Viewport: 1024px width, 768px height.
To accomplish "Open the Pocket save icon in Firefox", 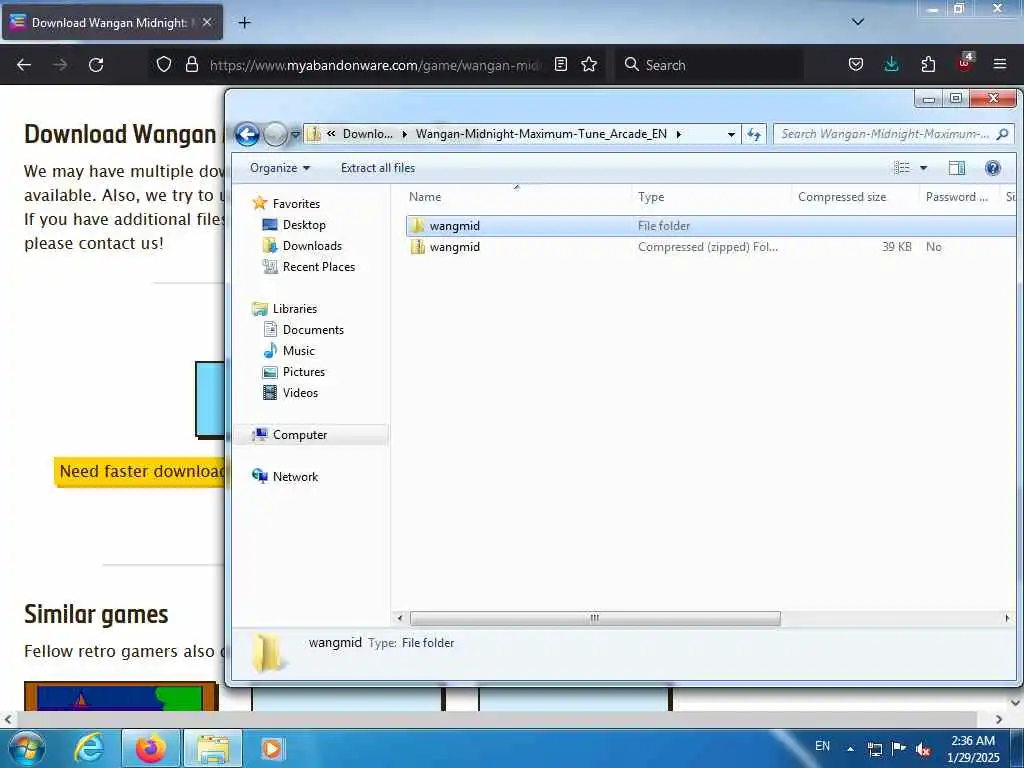I will (x=856, y=64).
